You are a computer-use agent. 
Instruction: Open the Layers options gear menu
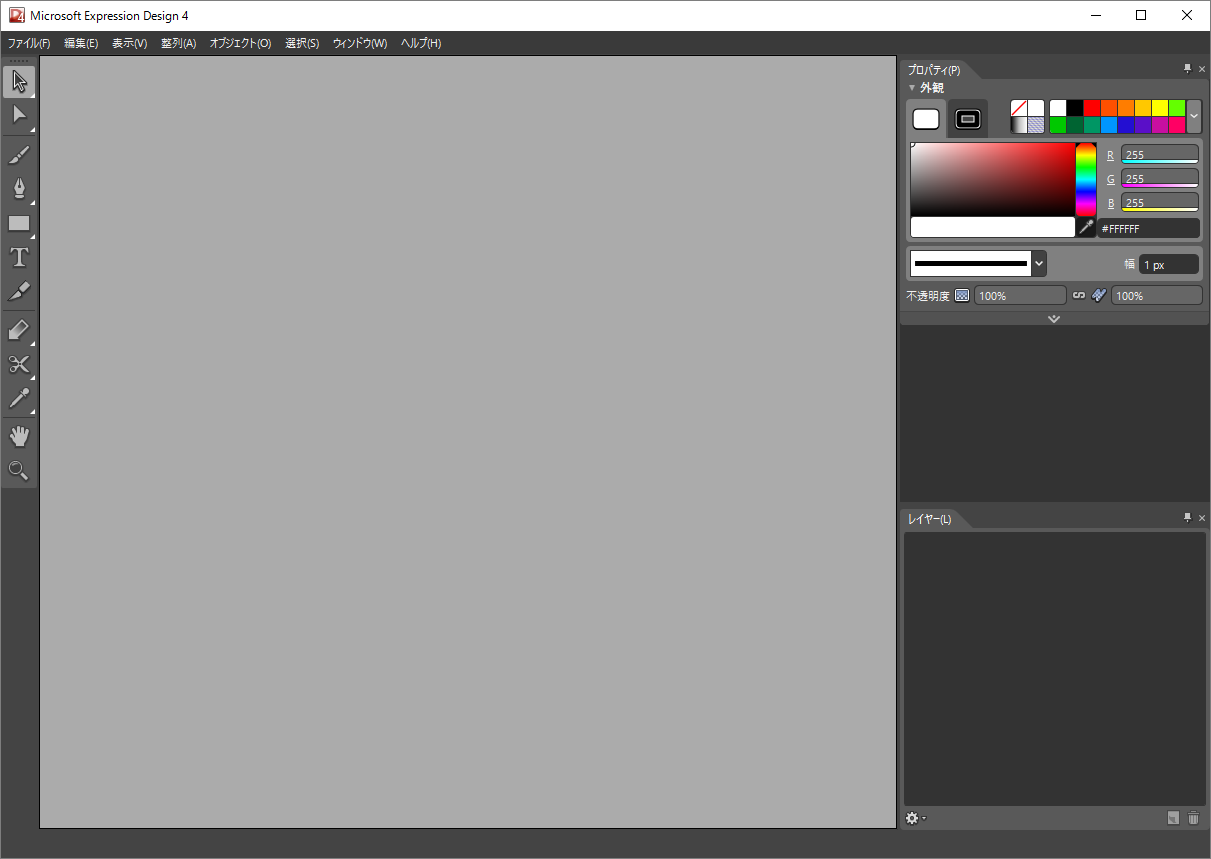(x=915, y=818)
